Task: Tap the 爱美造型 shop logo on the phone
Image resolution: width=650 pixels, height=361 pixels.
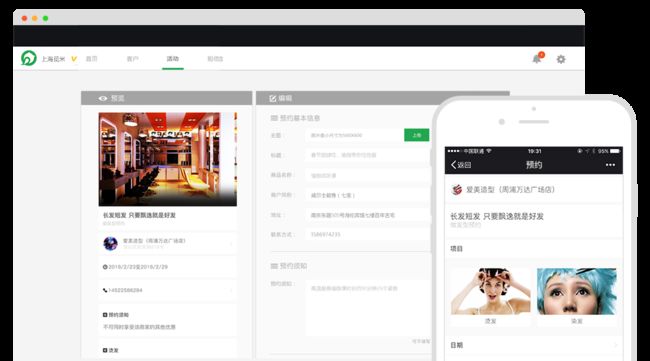Action: 456,189
